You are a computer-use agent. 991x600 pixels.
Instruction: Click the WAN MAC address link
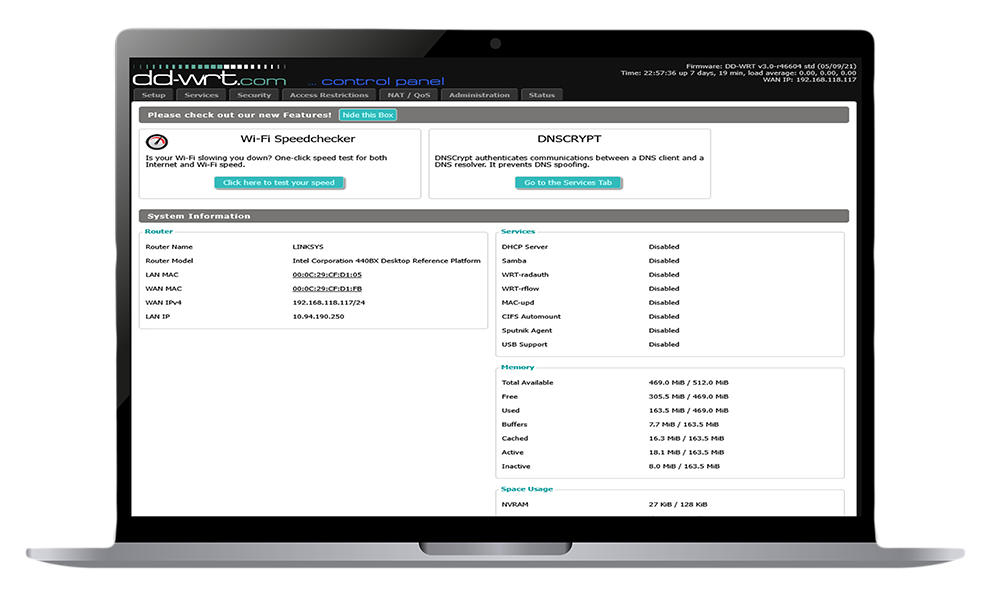(327, 289)
